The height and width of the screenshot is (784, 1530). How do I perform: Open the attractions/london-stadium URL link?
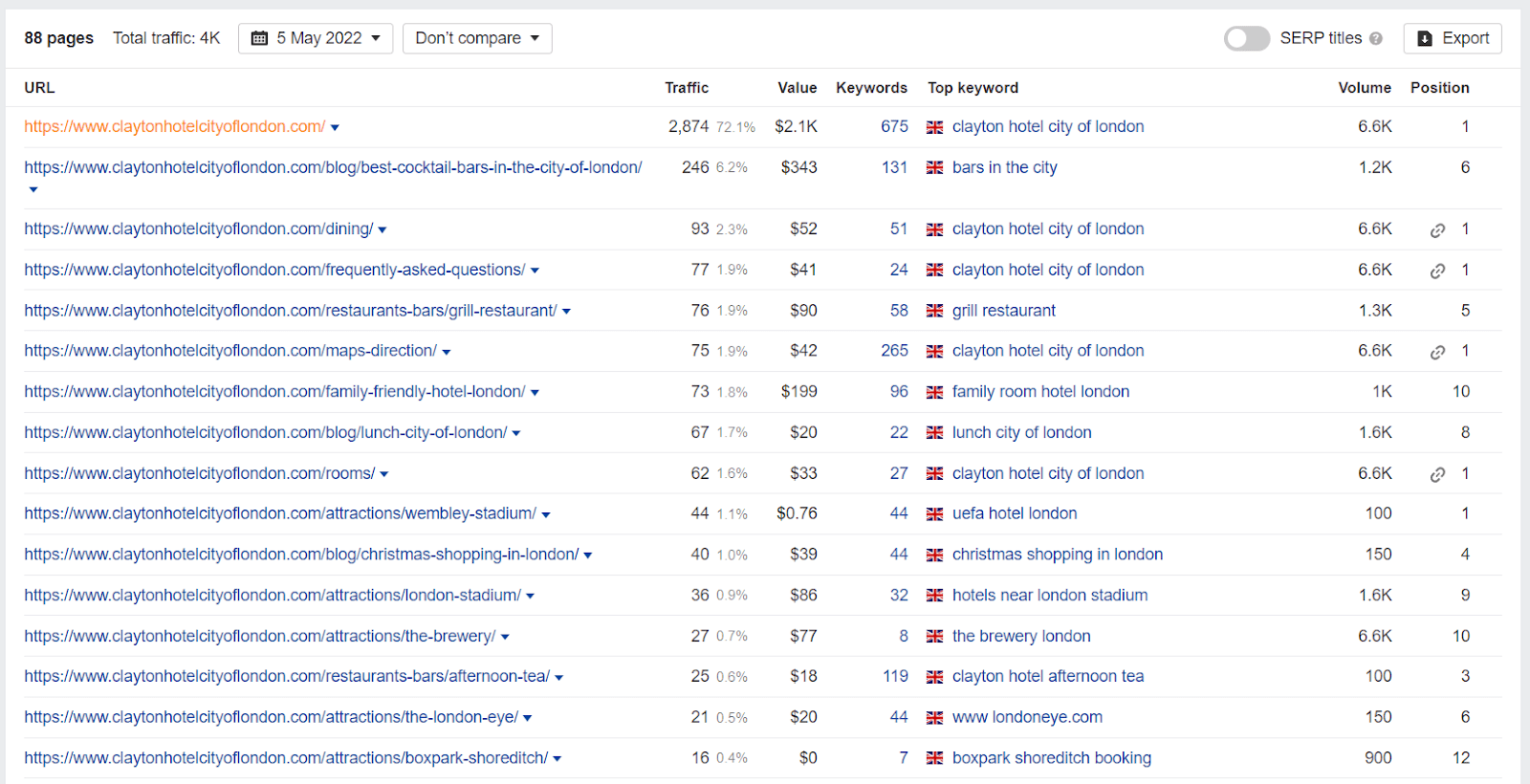pos(273,595)
